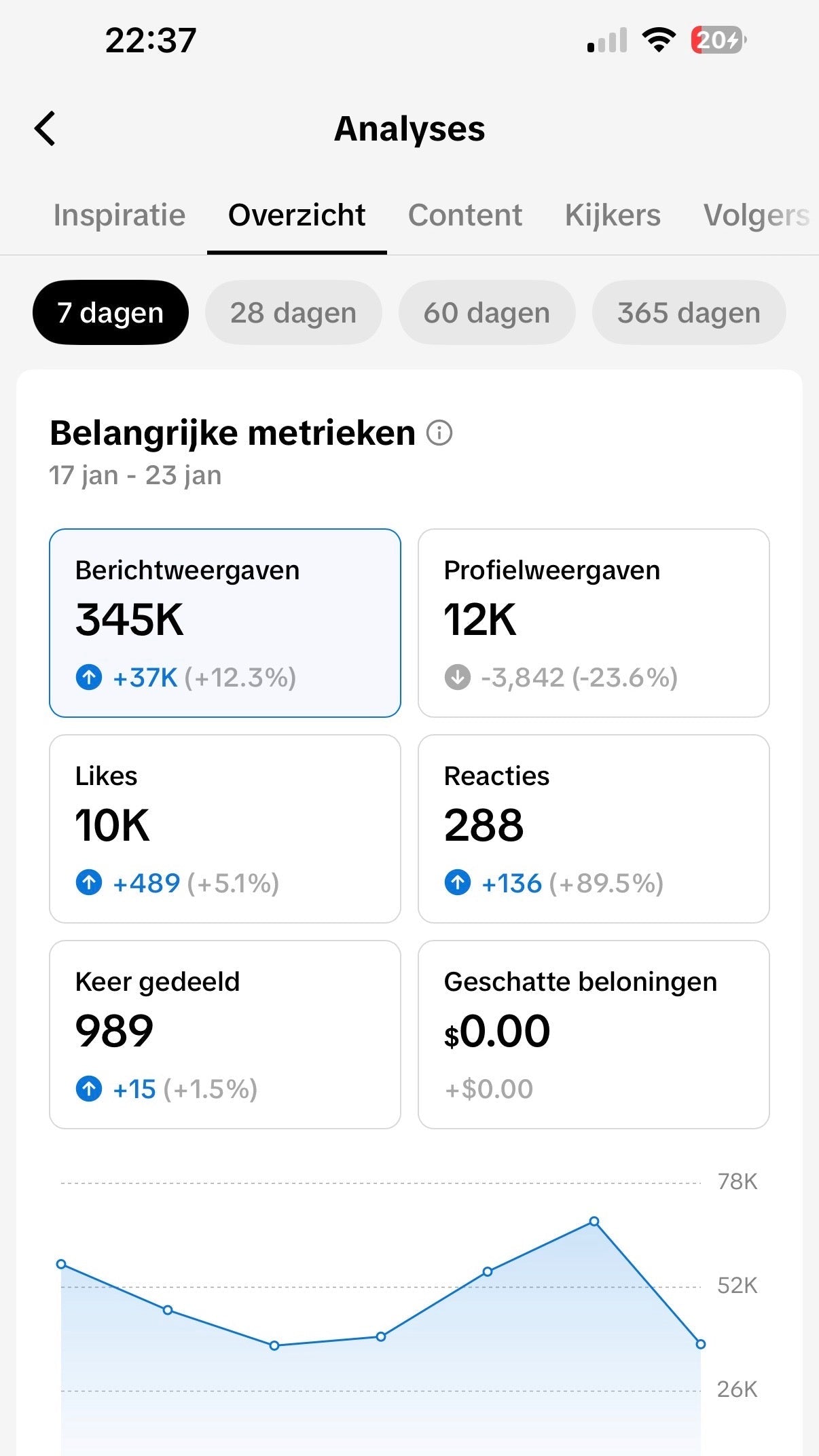819x1456 pixels.
Task: Tap the back arrow icon
Action: pyautogui.click(x=45, y=129)
